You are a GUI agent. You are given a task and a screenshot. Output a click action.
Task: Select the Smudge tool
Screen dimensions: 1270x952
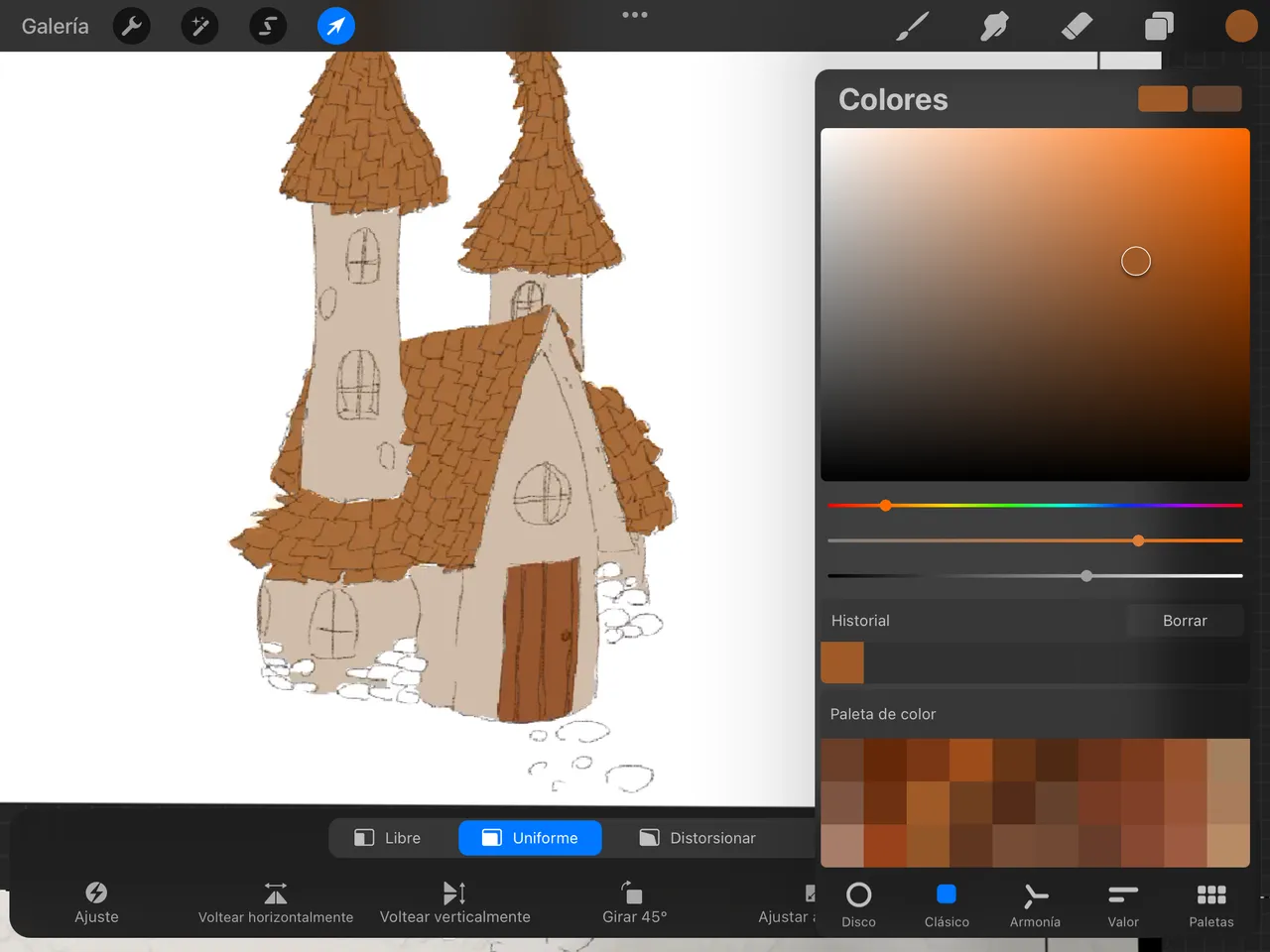[x=994, y=26]
